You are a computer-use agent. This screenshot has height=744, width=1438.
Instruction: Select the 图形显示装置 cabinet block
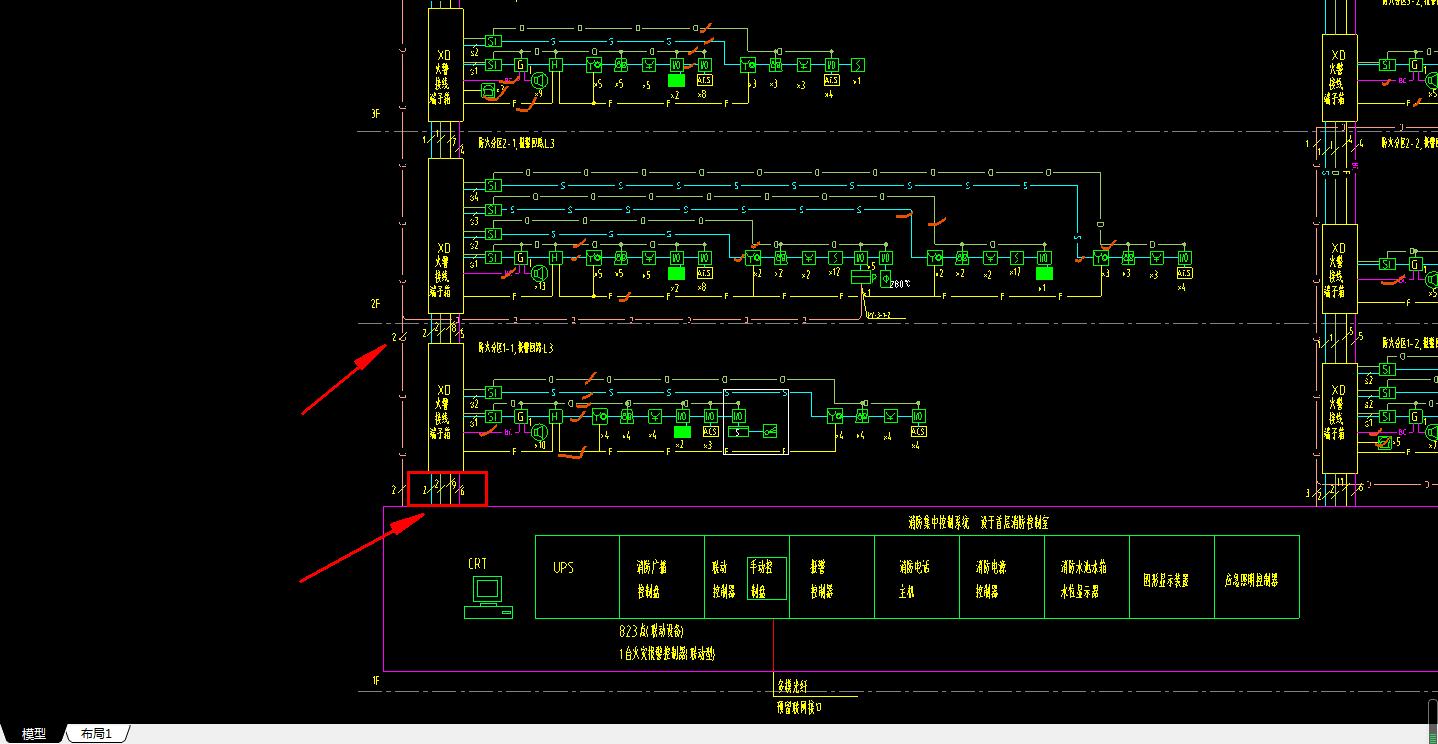[1172, 577]
